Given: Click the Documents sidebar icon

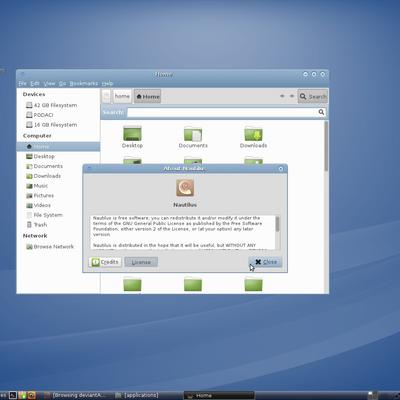Looking at the screenshot, I should (x=29, y=166).
